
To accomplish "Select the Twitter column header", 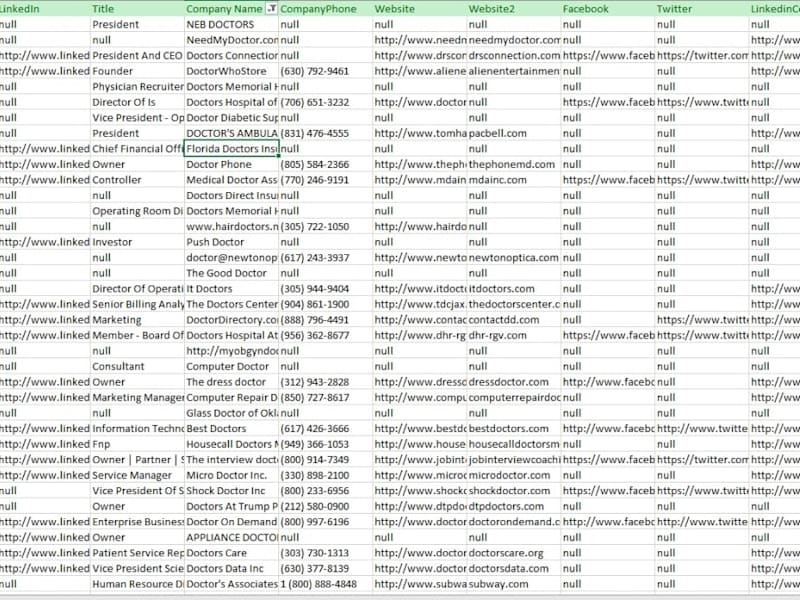I will 702,9.
